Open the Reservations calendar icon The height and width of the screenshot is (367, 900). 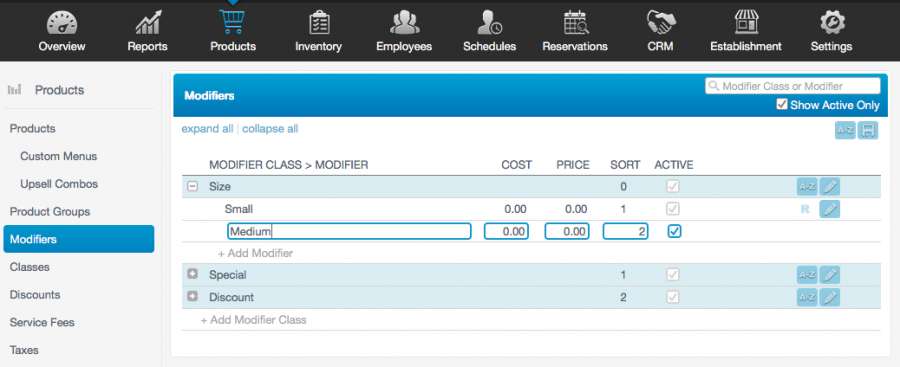coord(575,24)
